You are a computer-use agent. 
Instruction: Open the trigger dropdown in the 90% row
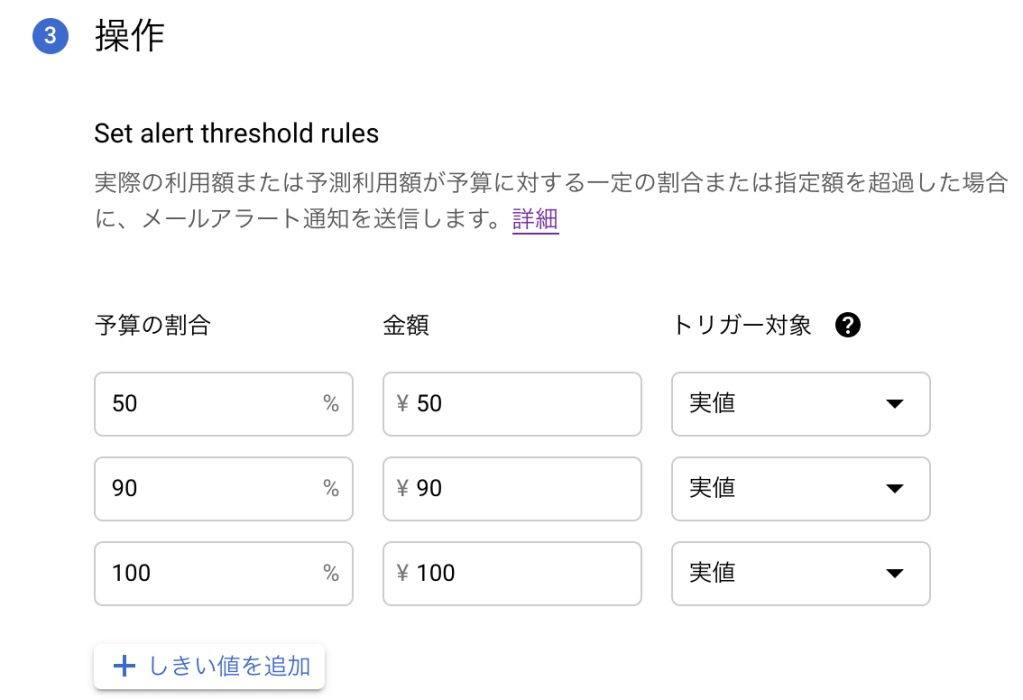tap(800, 488)
